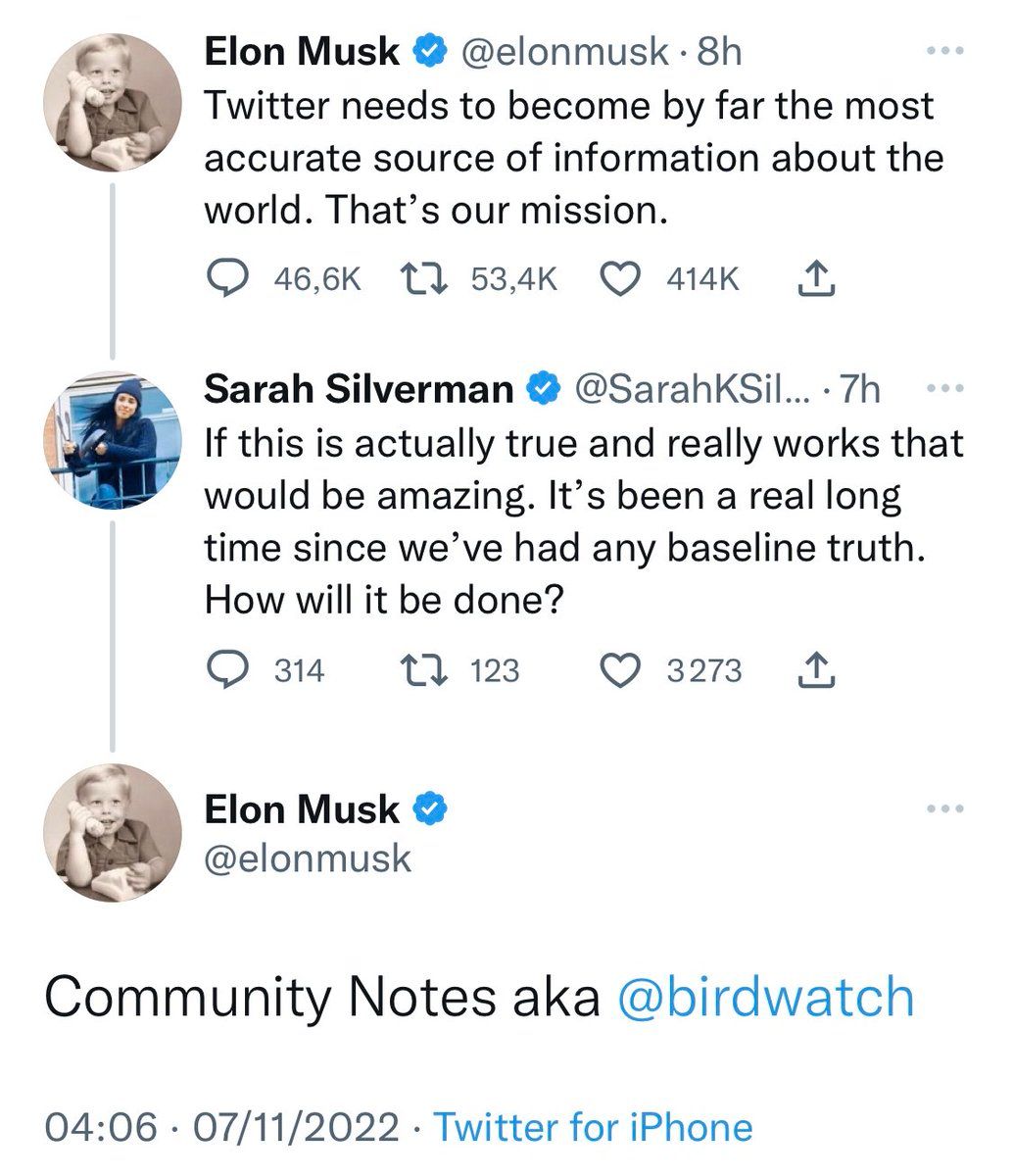This screenshot has width=1013, height=1176.
Task: Reply to Elon Musk's mission tweet
Action: click(x=229, y=280)
